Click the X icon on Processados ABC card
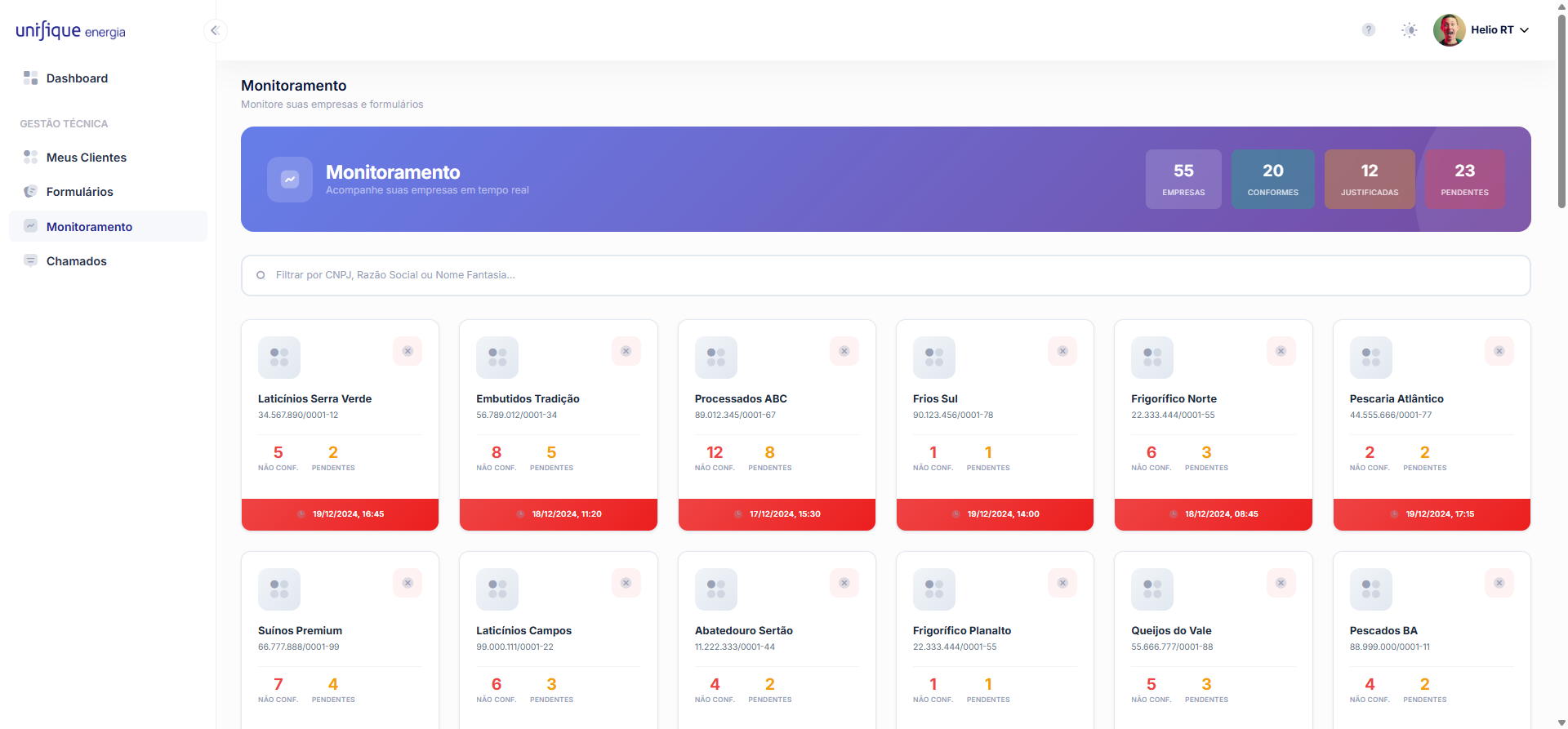This screenshot has height=729, width=1568. tap(844, 351)
